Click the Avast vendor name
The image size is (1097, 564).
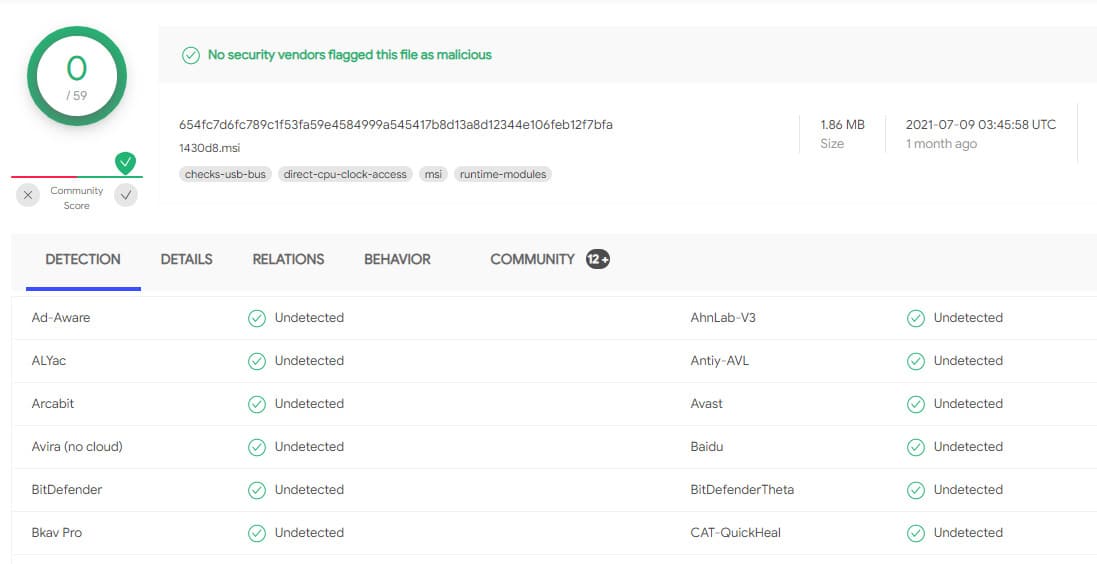pyautogui.click(x=706, y=404)
